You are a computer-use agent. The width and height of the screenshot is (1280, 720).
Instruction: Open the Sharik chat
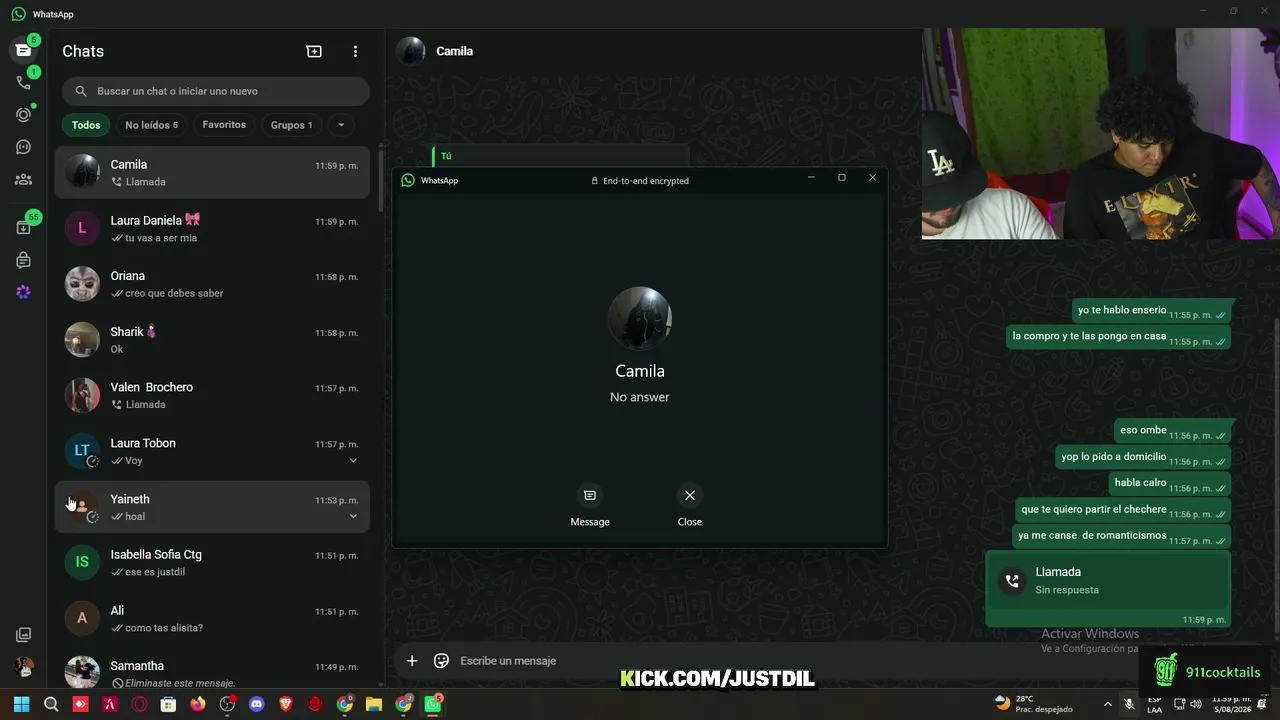point(212,340)
